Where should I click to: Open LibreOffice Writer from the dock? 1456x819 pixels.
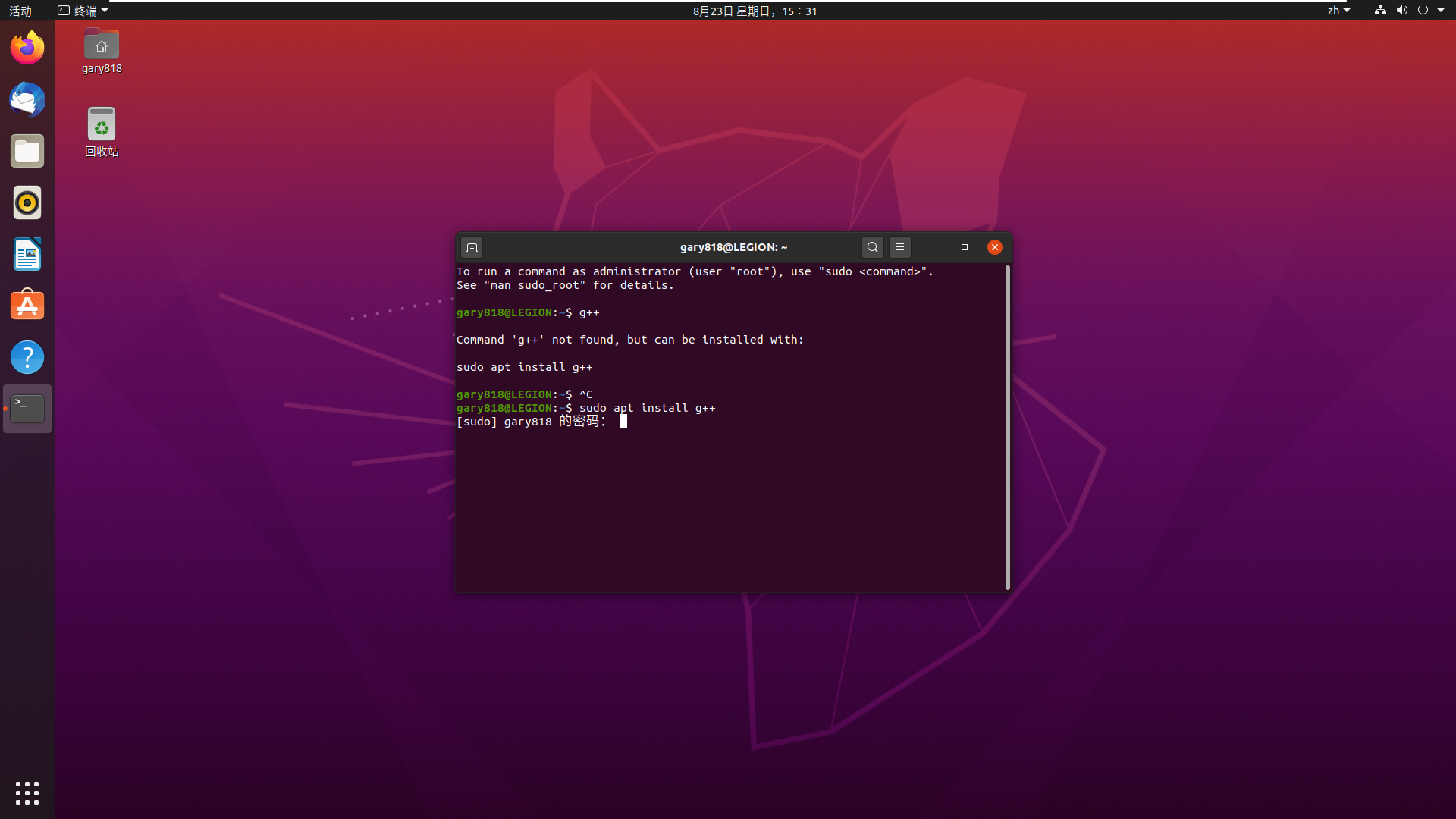tap(27, 254)
